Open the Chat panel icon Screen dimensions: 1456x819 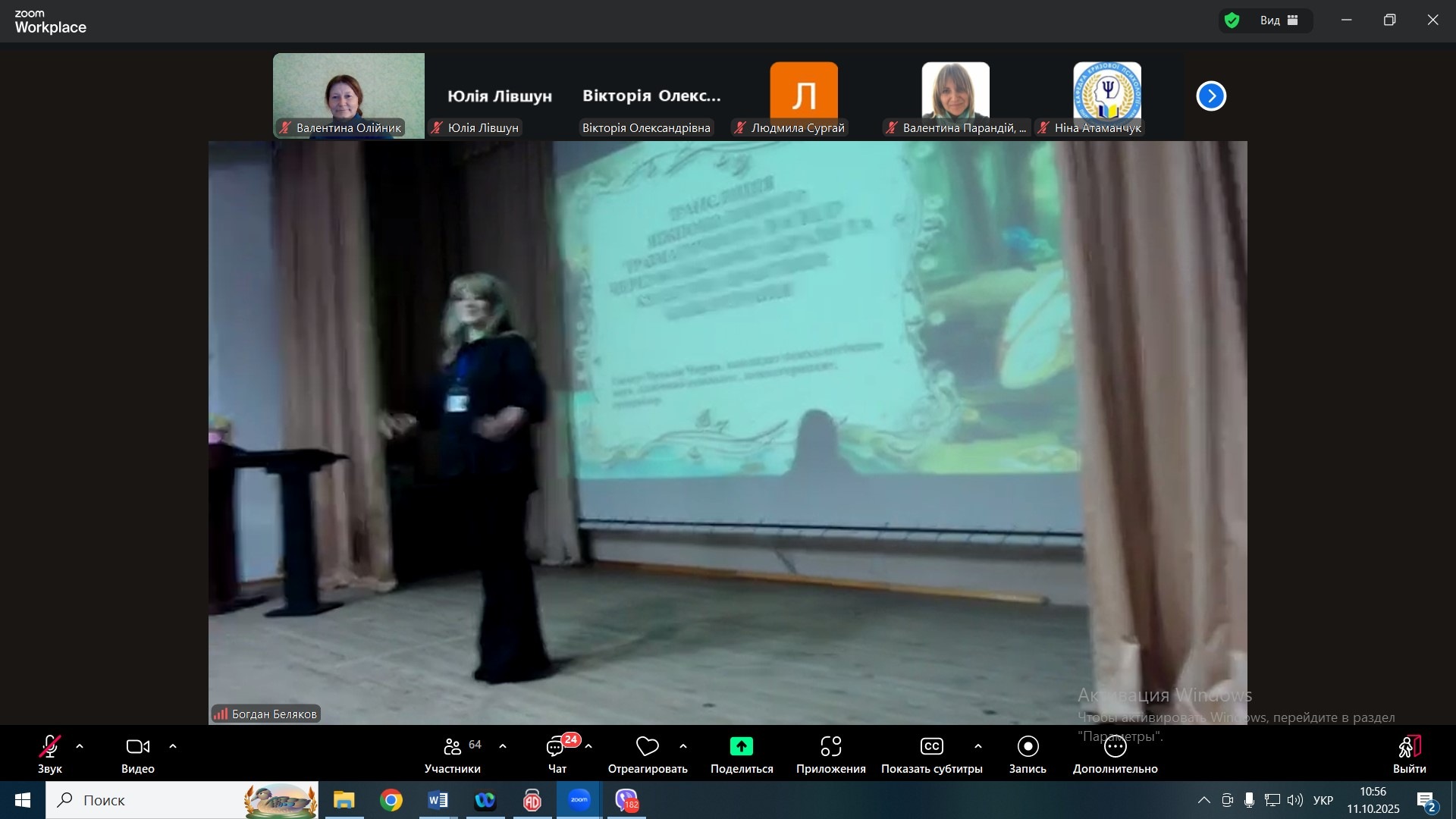click(557, 748)
